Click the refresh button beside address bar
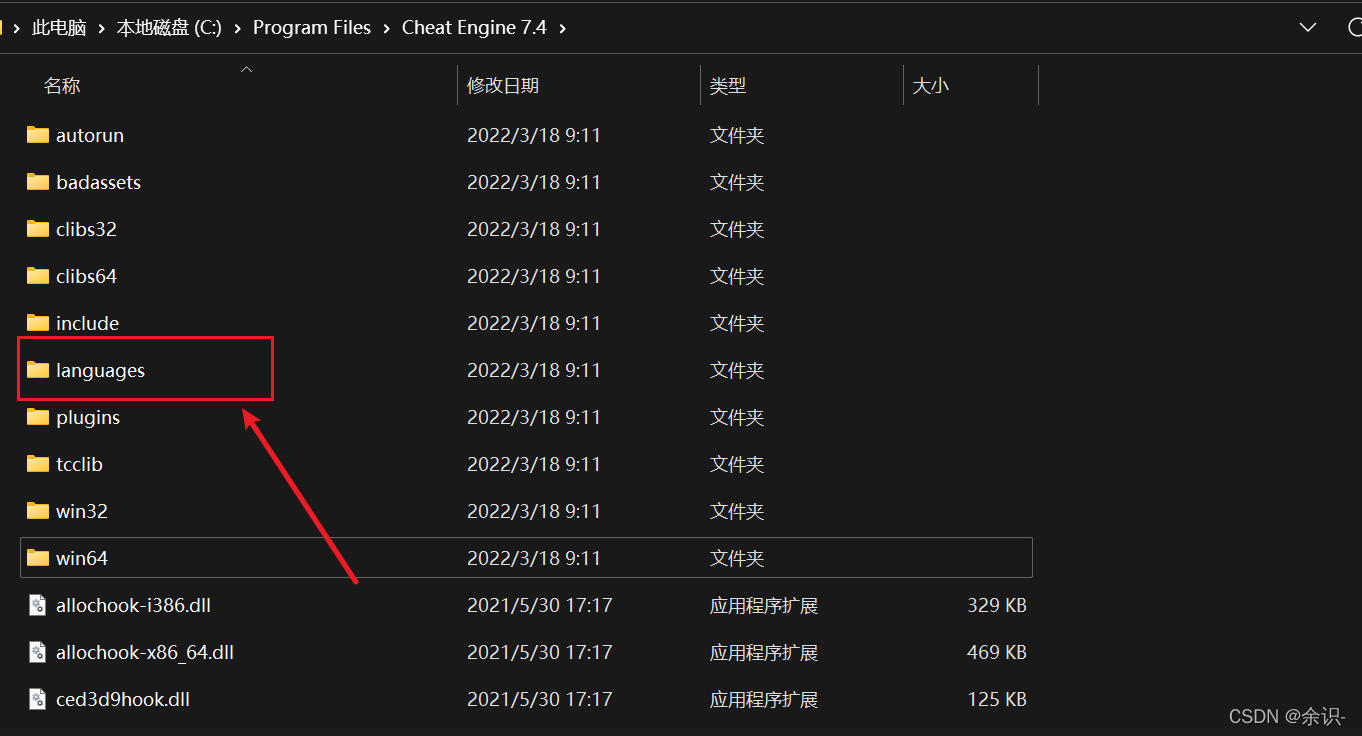Viewport: 1362px width, 736px height. coord(1353,27)
